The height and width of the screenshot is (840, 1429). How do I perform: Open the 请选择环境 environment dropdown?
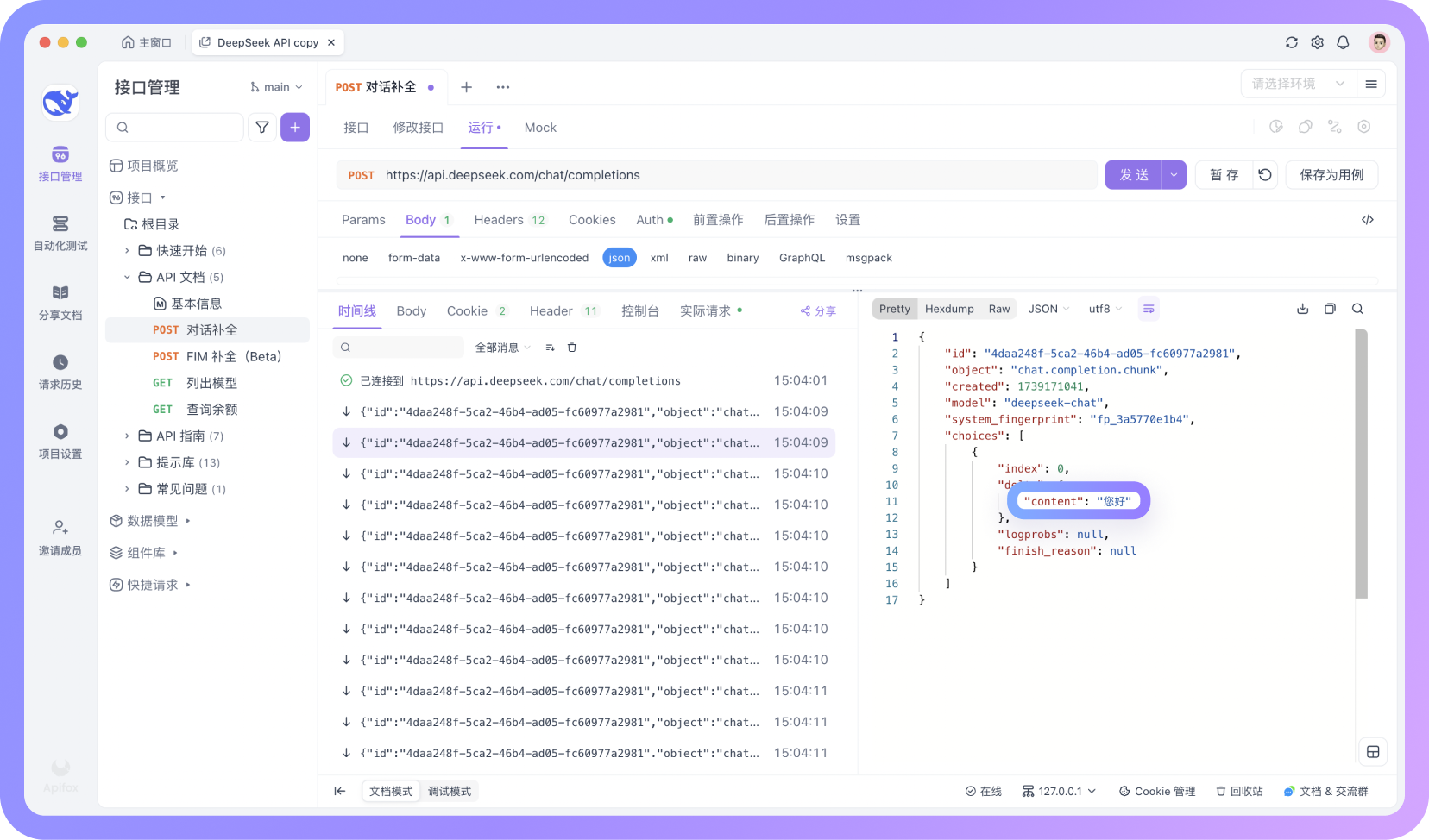point(1297,84)
